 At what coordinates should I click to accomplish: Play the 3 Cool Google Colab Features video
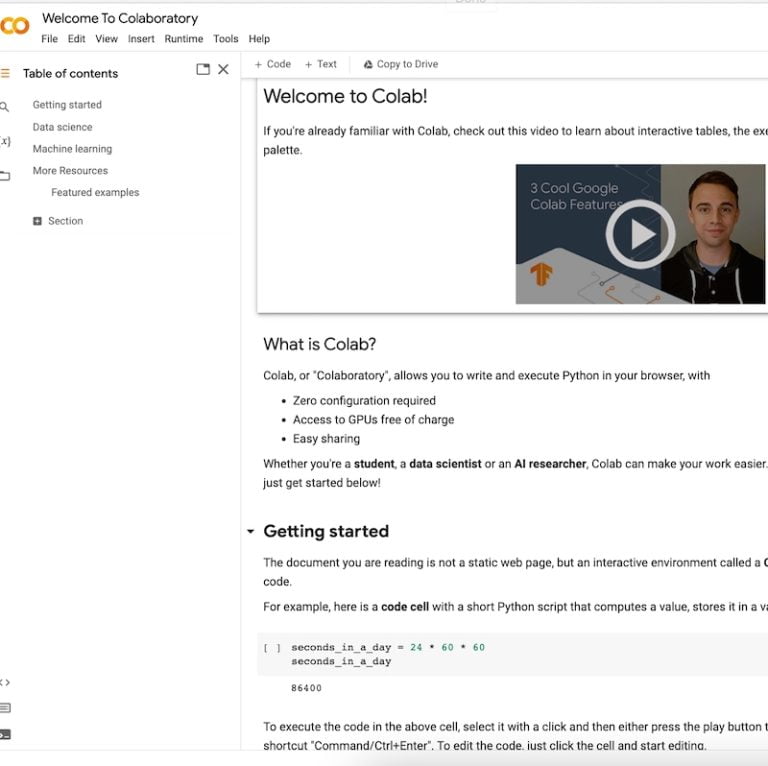(640, 234)
